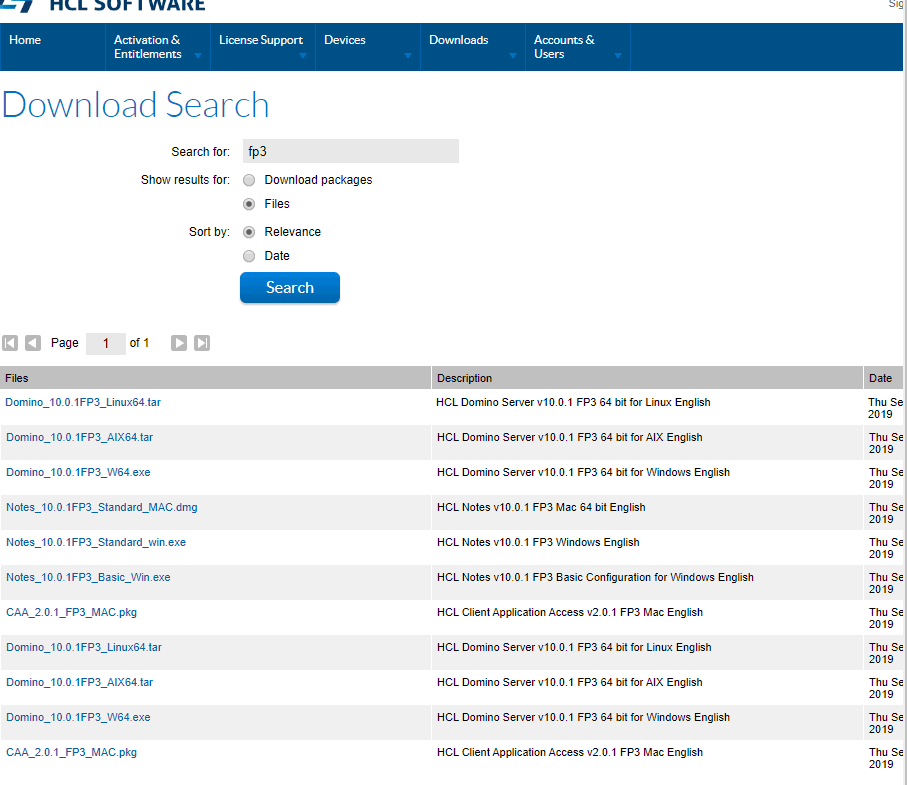Go to the previous results page
Screen dimensions: 907x785
click(33, 343)
